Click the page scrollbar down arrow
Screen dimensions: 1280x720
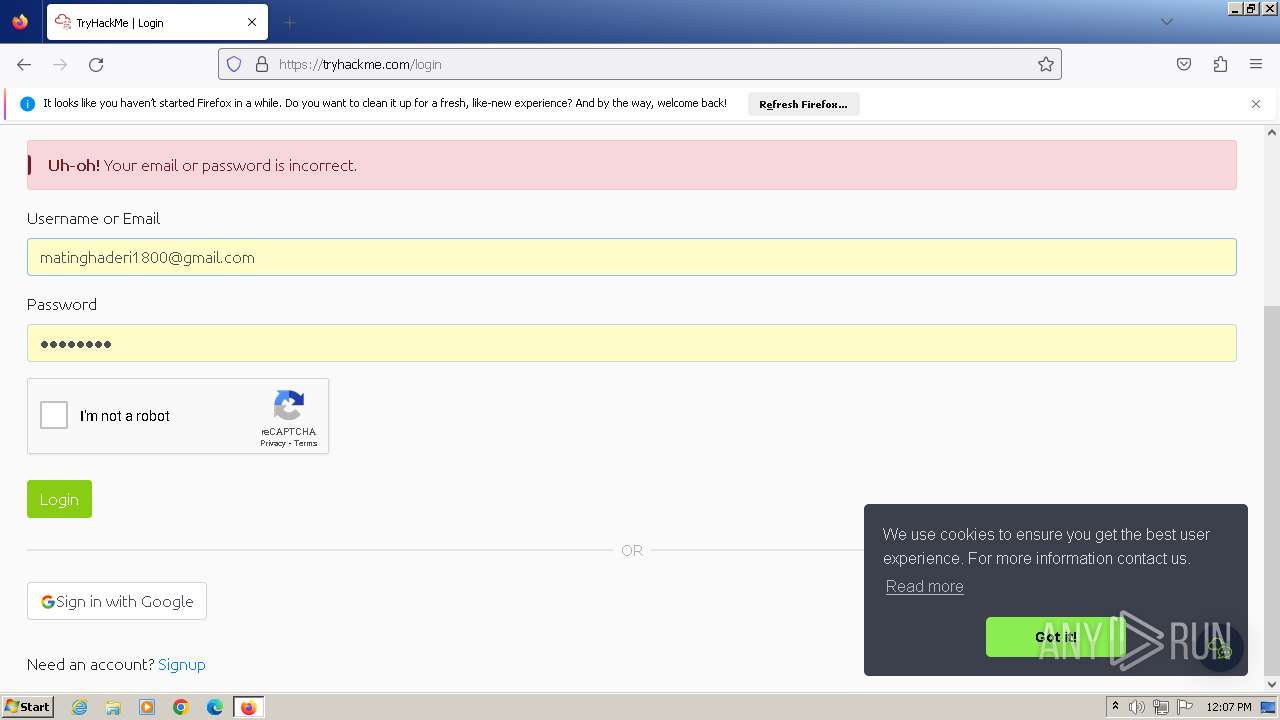[x=1272, y=685]
